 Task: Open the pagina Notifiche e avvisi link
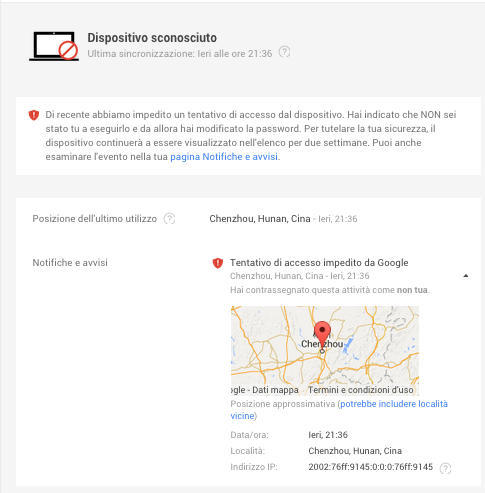click(224, 157)
